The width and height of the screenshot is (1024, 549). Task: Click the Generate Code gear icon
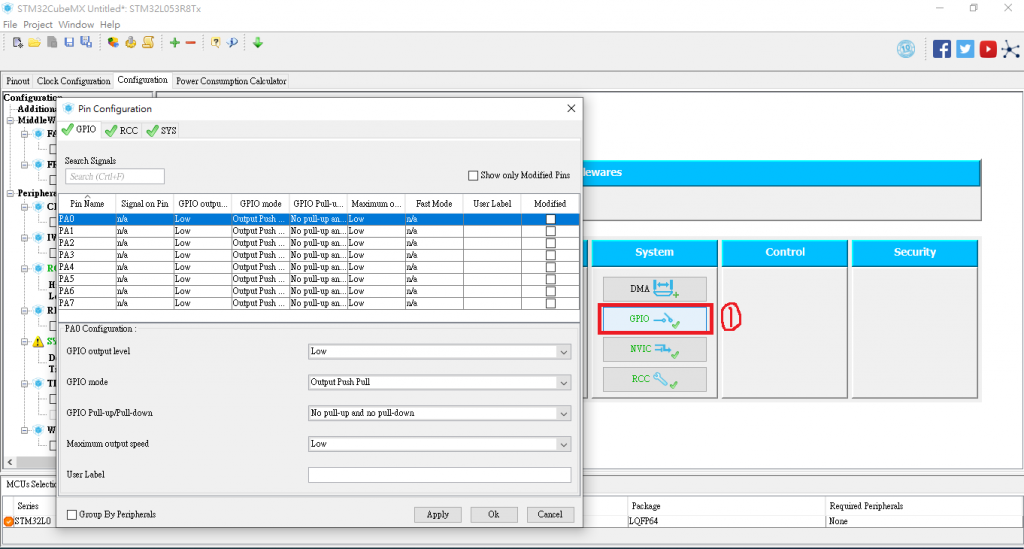(x=131, y=42)
